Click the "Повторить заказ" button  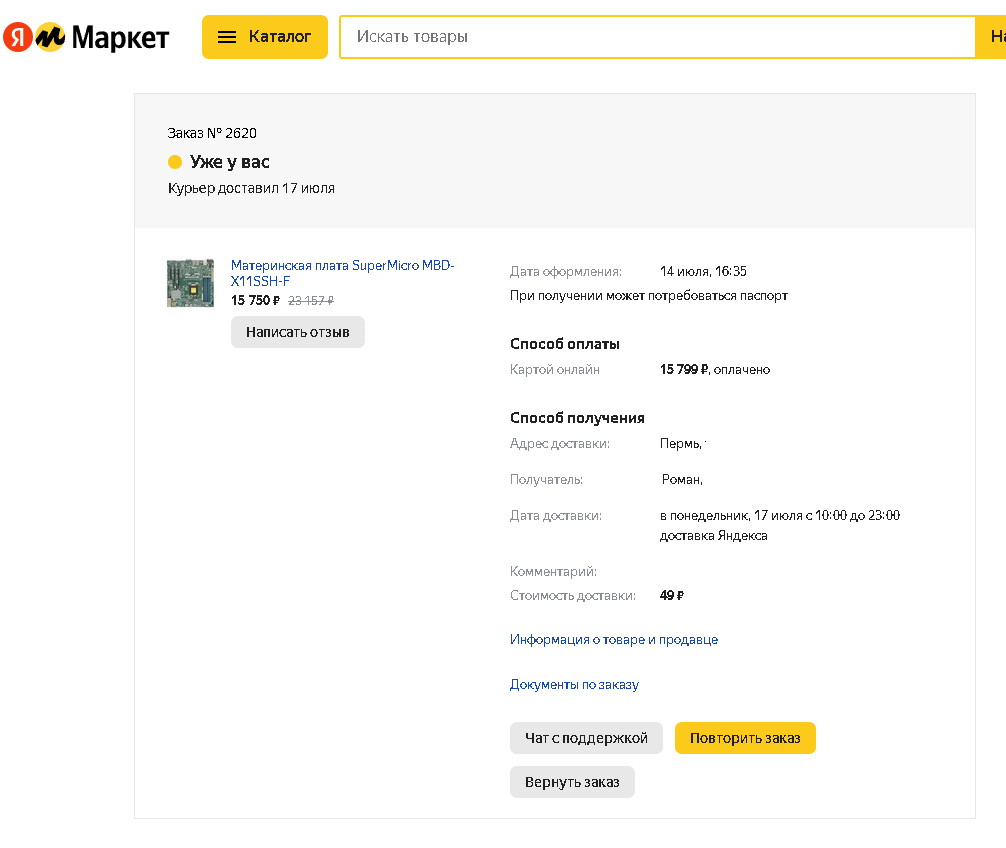click(x=745, y=738)
